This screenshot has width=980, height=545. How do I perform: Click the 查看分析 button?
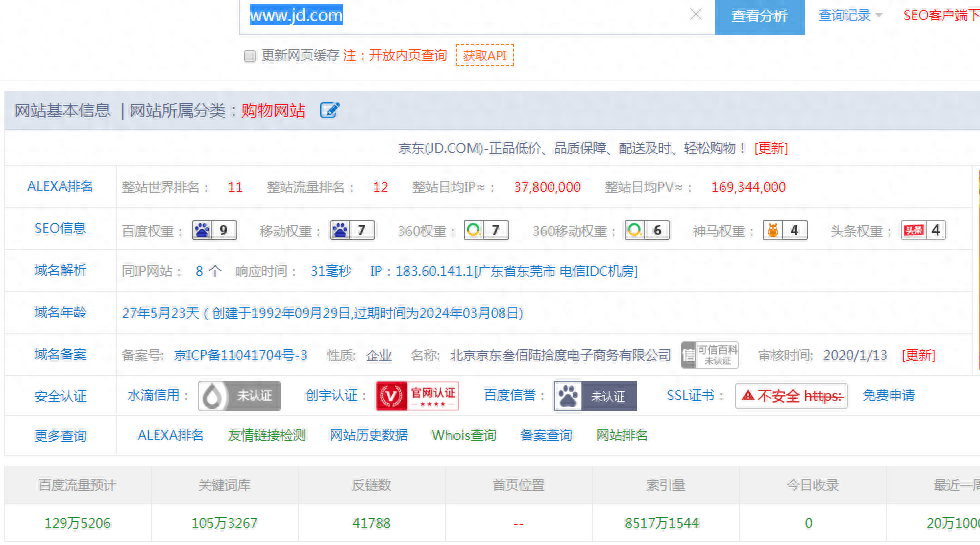(x=759, y=16)
